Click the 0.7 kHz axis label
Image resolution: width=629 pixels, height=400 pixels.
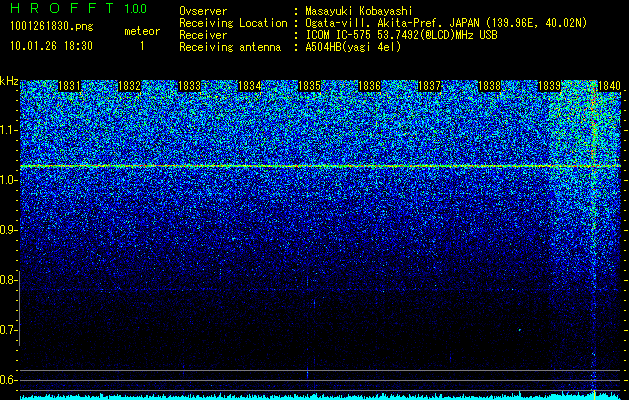point(7,330)
